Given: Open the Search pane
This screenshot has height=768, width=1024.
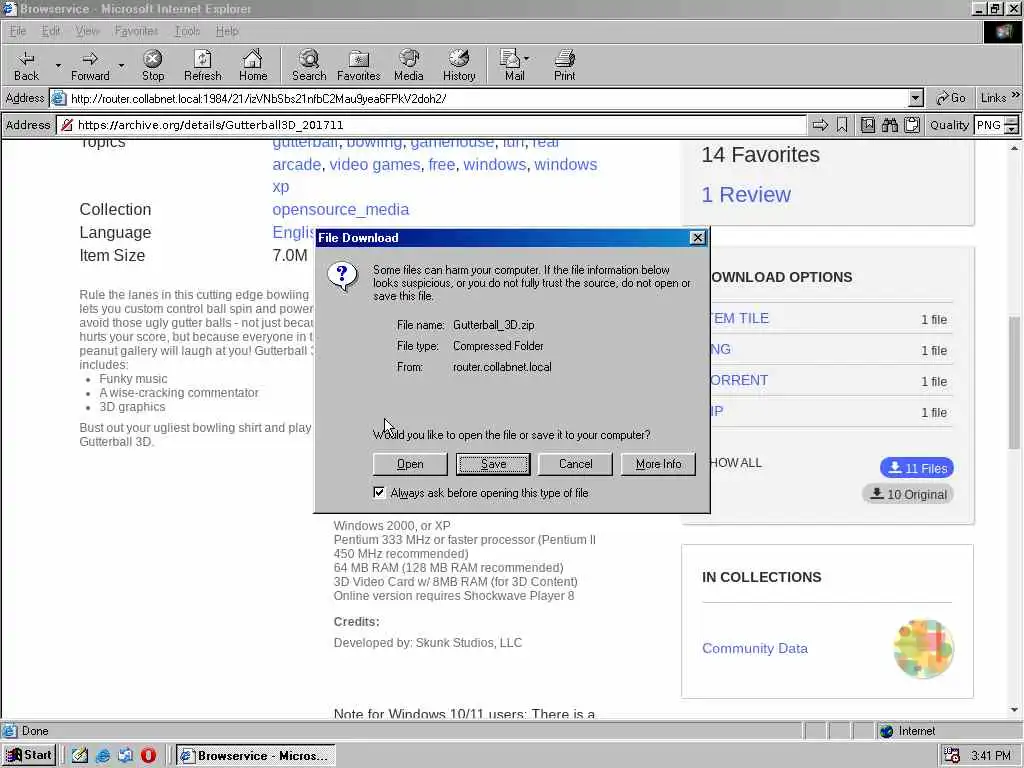Looking at the screenshot, I should coord(309,65).
